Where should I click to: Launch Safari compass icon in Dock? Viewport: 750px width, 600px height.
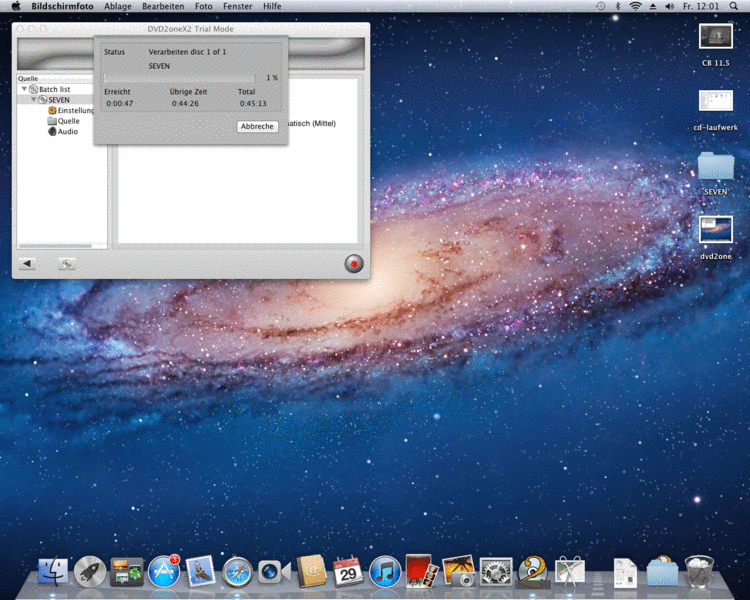[237, 572]
